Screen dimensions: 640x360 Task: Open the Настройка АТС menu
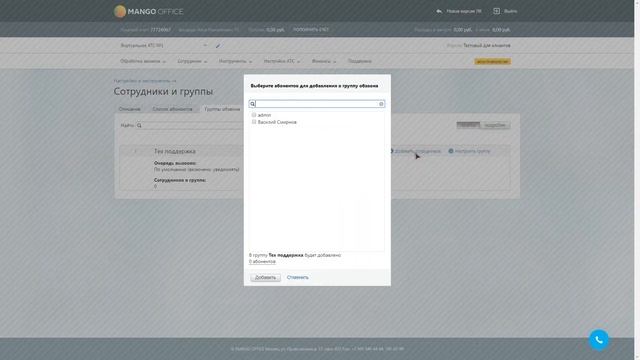click(x=282, y=61)
